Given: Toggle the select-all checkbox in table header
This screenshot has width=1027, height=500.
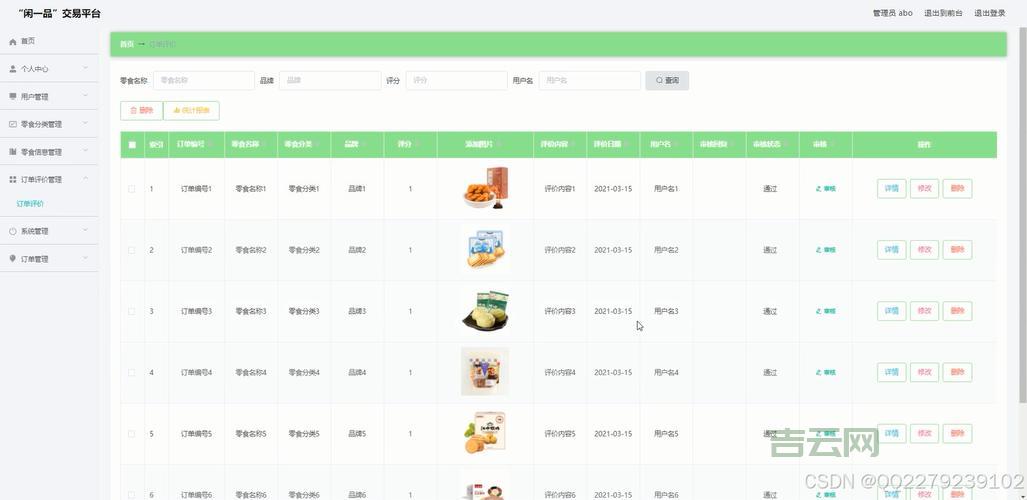Looking at the screenshot, I should (x=132, y=145).
